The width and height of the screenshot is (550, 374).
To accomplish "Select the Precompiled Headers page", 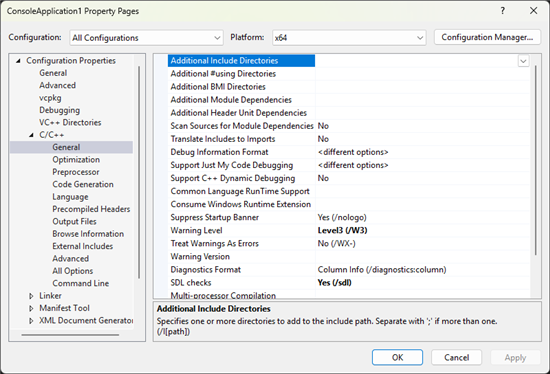I will click(x=91, y=209).
